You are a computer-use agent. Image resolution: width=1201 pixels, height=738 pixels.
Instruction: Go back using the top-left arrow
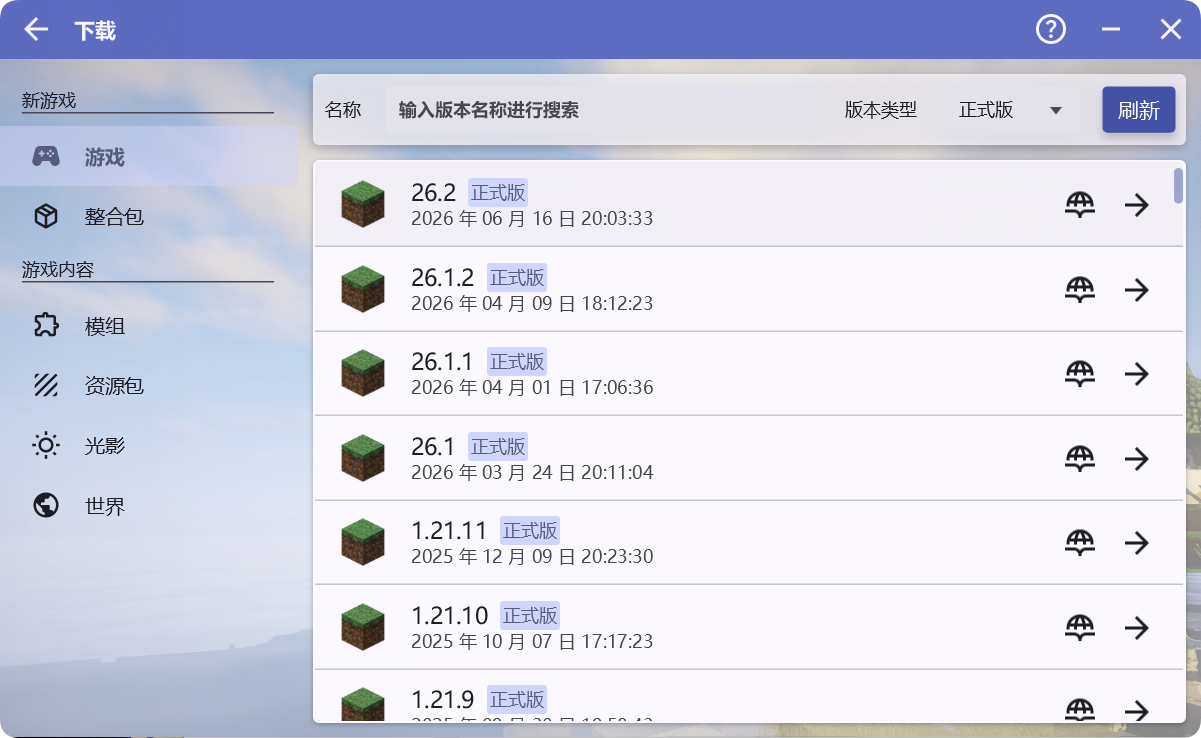(x=36, y=30)
